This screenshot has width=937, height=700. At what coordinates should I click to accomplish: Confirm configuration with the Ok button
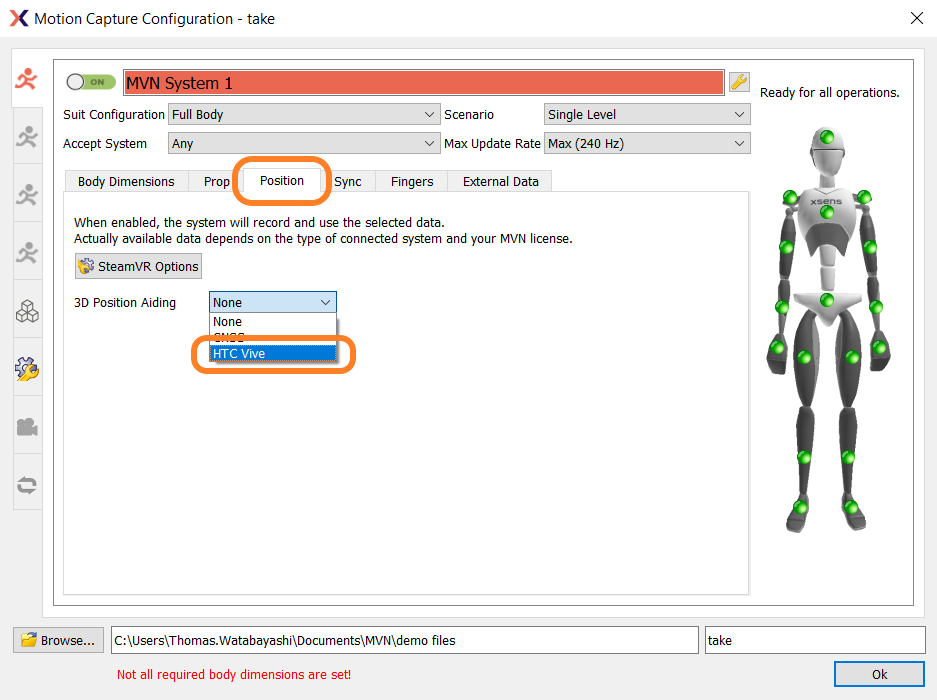878,673
